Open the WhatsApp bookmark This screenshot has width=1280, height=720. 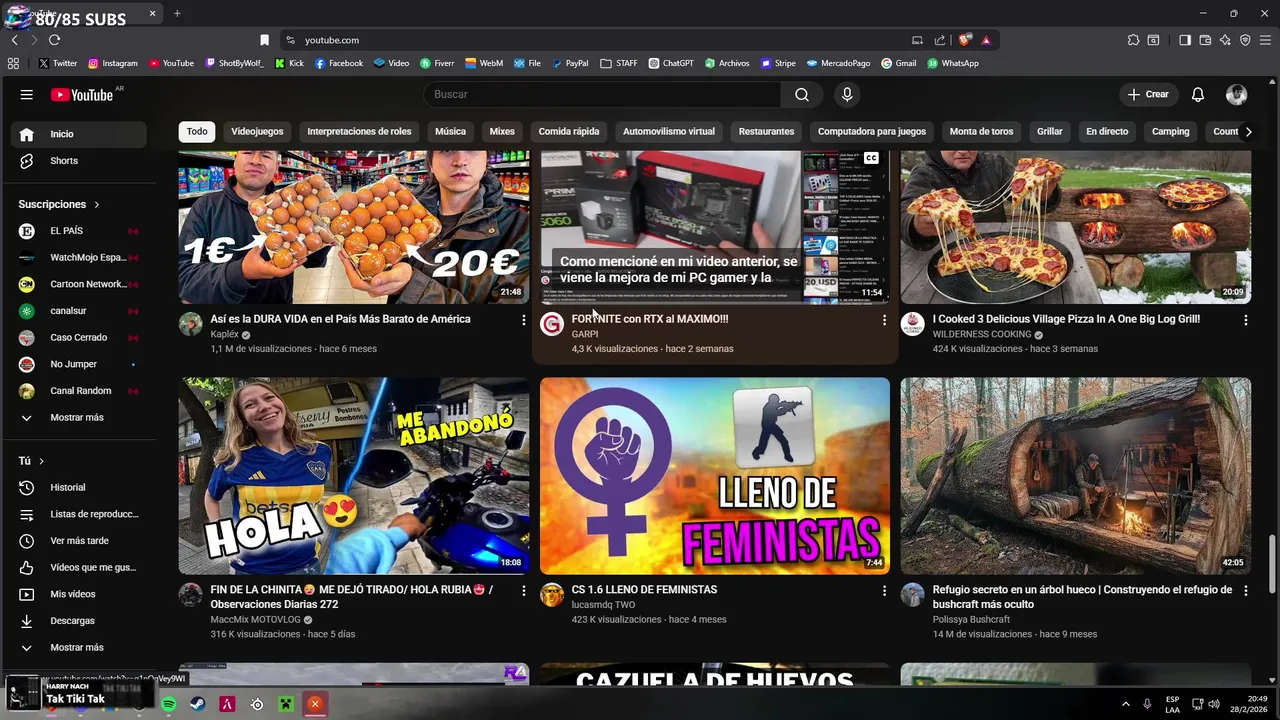click(952, 63)
